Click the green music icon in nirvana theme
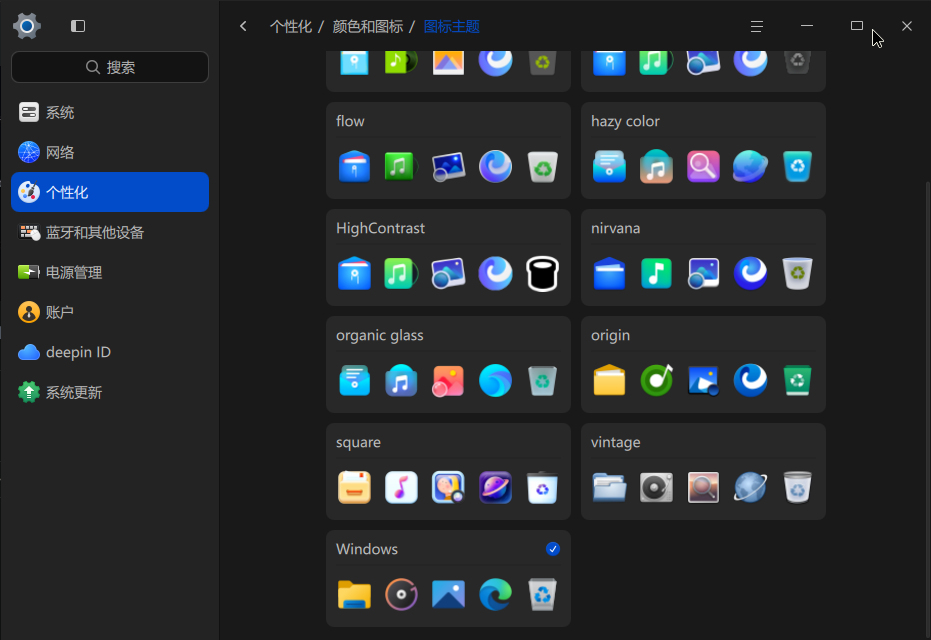Screen dimensions: 931x640 pyautogui.click(x=656, y=273)
